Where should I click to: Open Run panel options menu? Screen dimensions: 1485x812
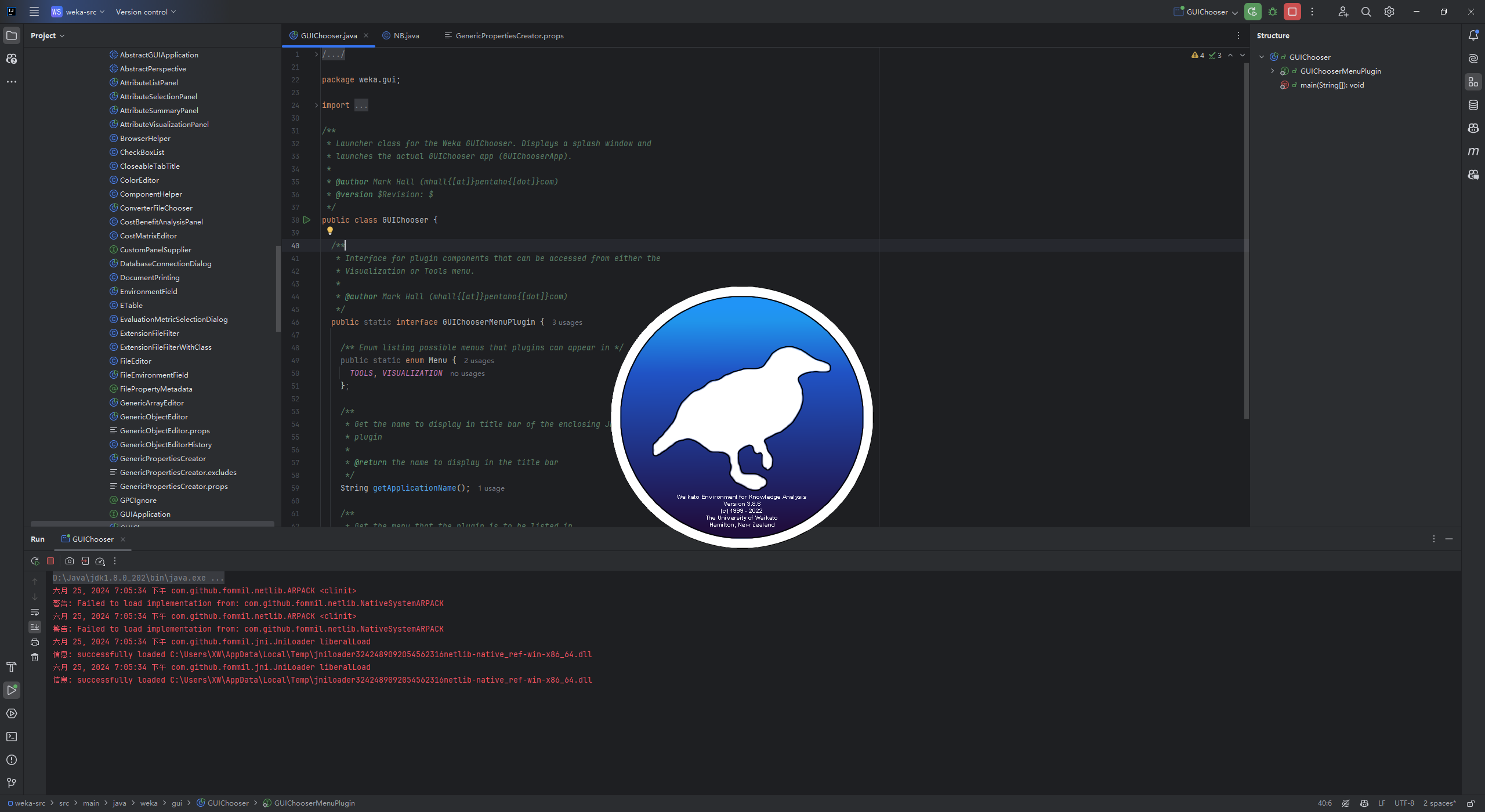(1434, 539)
